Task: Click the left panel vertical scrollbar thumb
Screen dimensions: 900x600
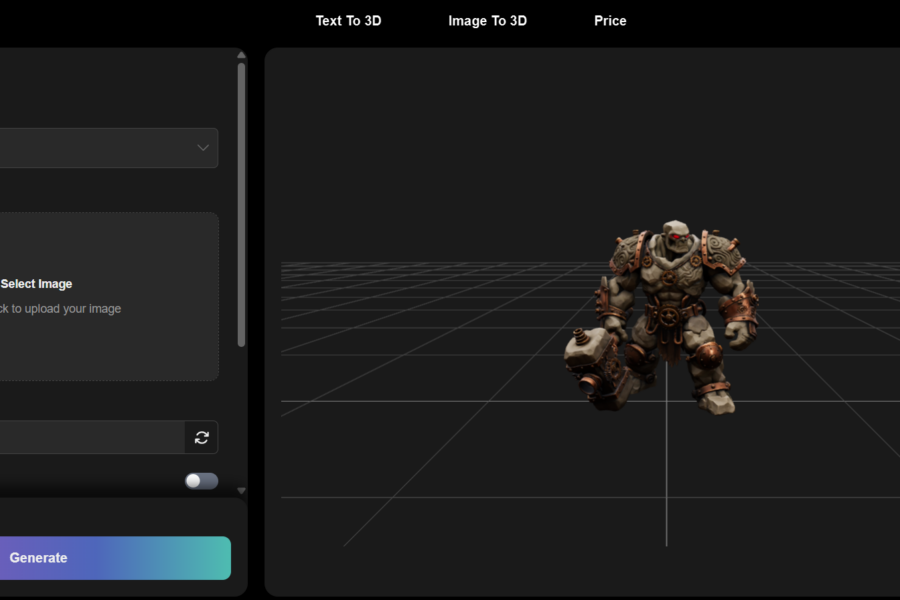Action: click(x=241, y=204)
